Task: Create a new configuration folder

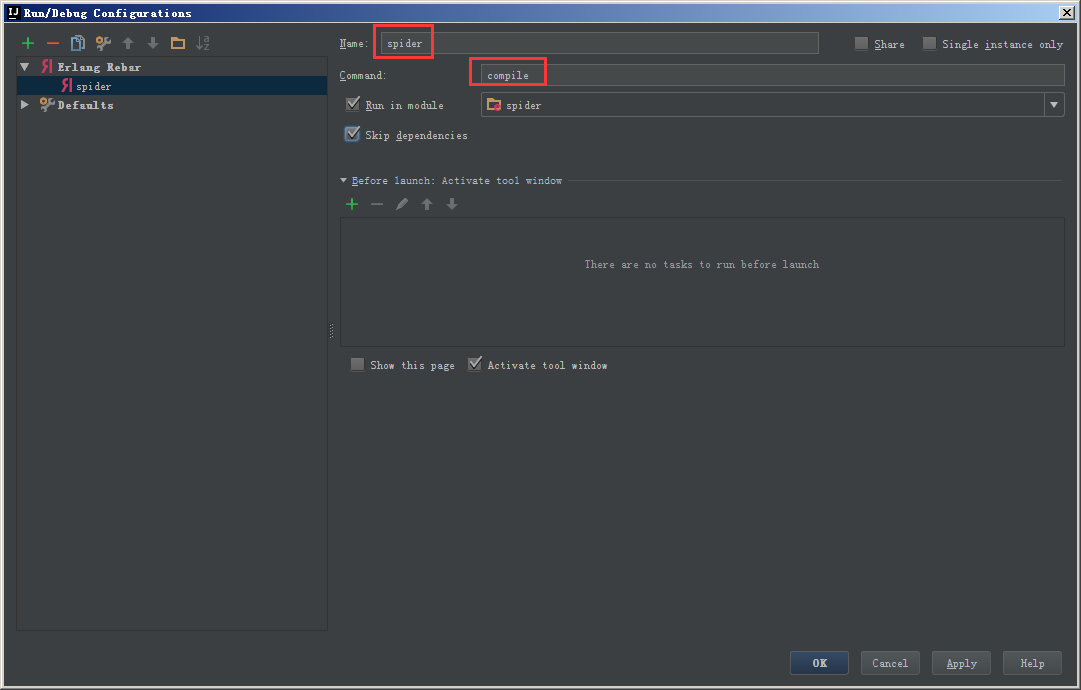Action: [x=177, y=43]
